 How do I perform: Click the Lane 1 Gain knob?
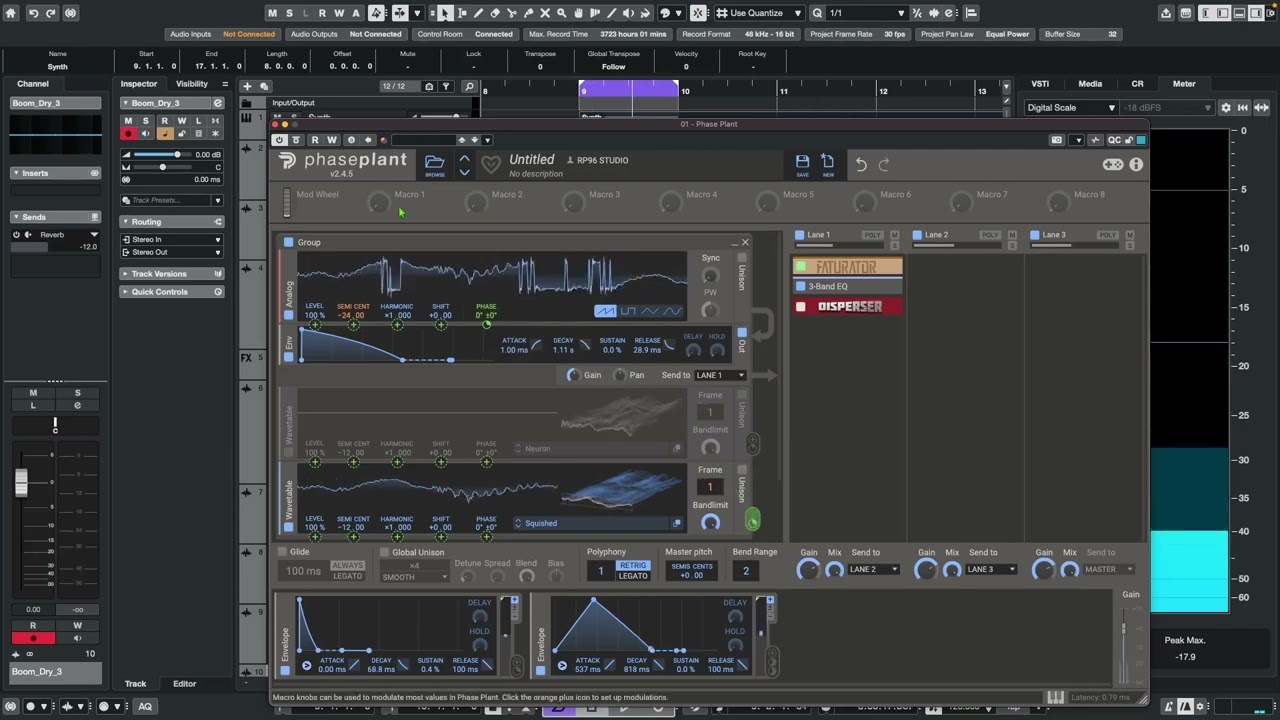[808, 570]
